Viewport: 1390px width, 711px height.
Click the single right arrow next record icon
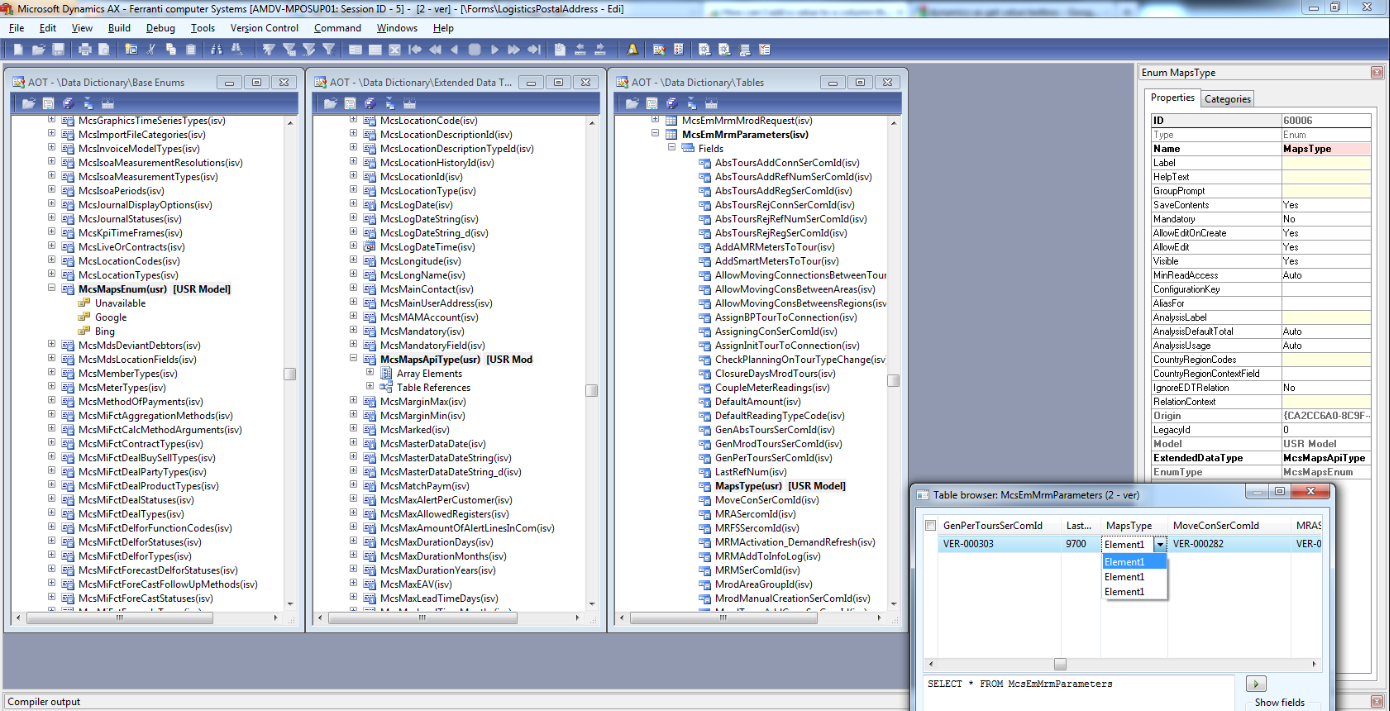click(x=495, y=49)
